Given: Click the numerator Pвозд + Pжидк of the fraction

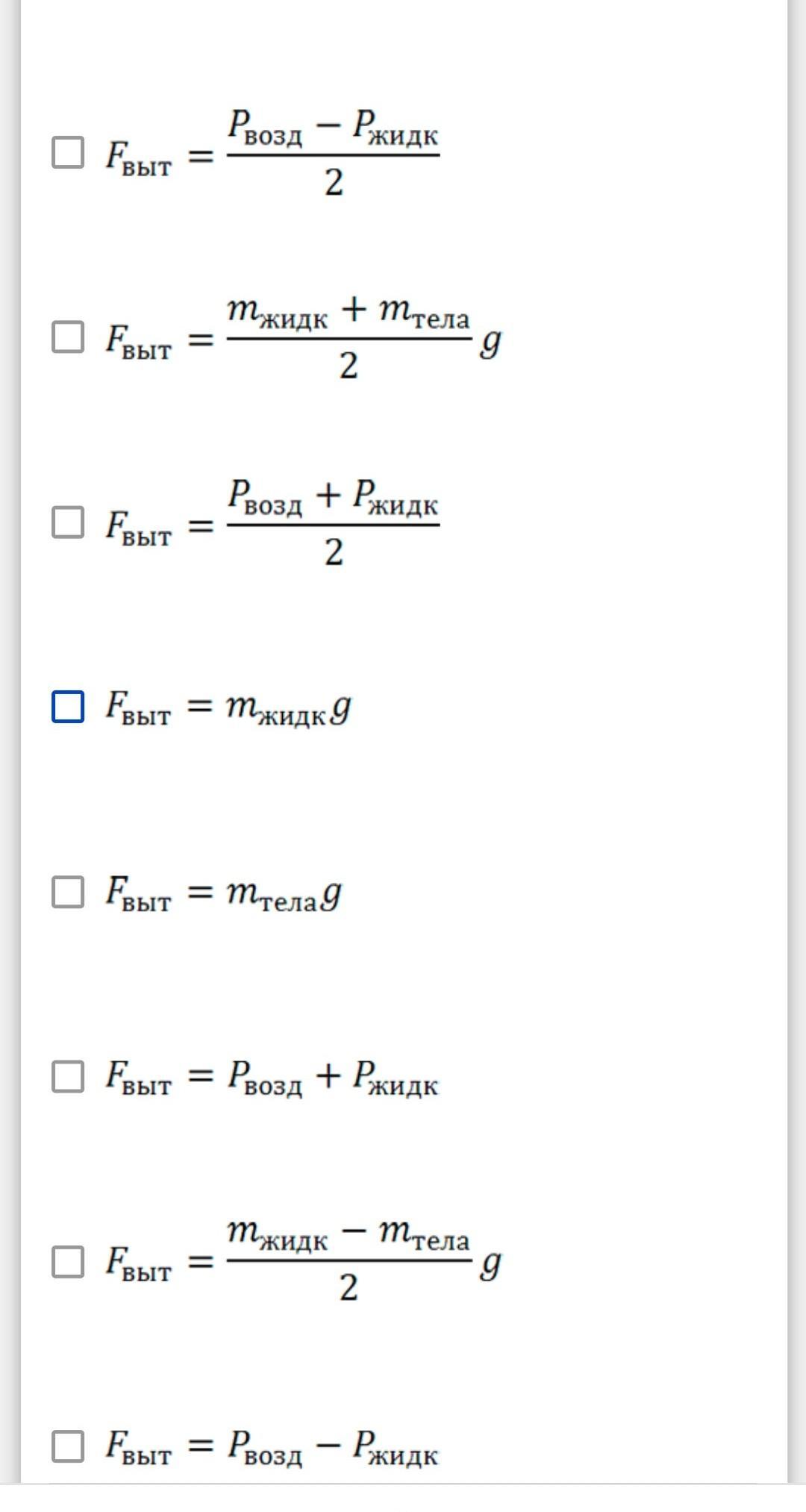Looking at the screenshot, I should pyautogui.click(x=333, y=496).
